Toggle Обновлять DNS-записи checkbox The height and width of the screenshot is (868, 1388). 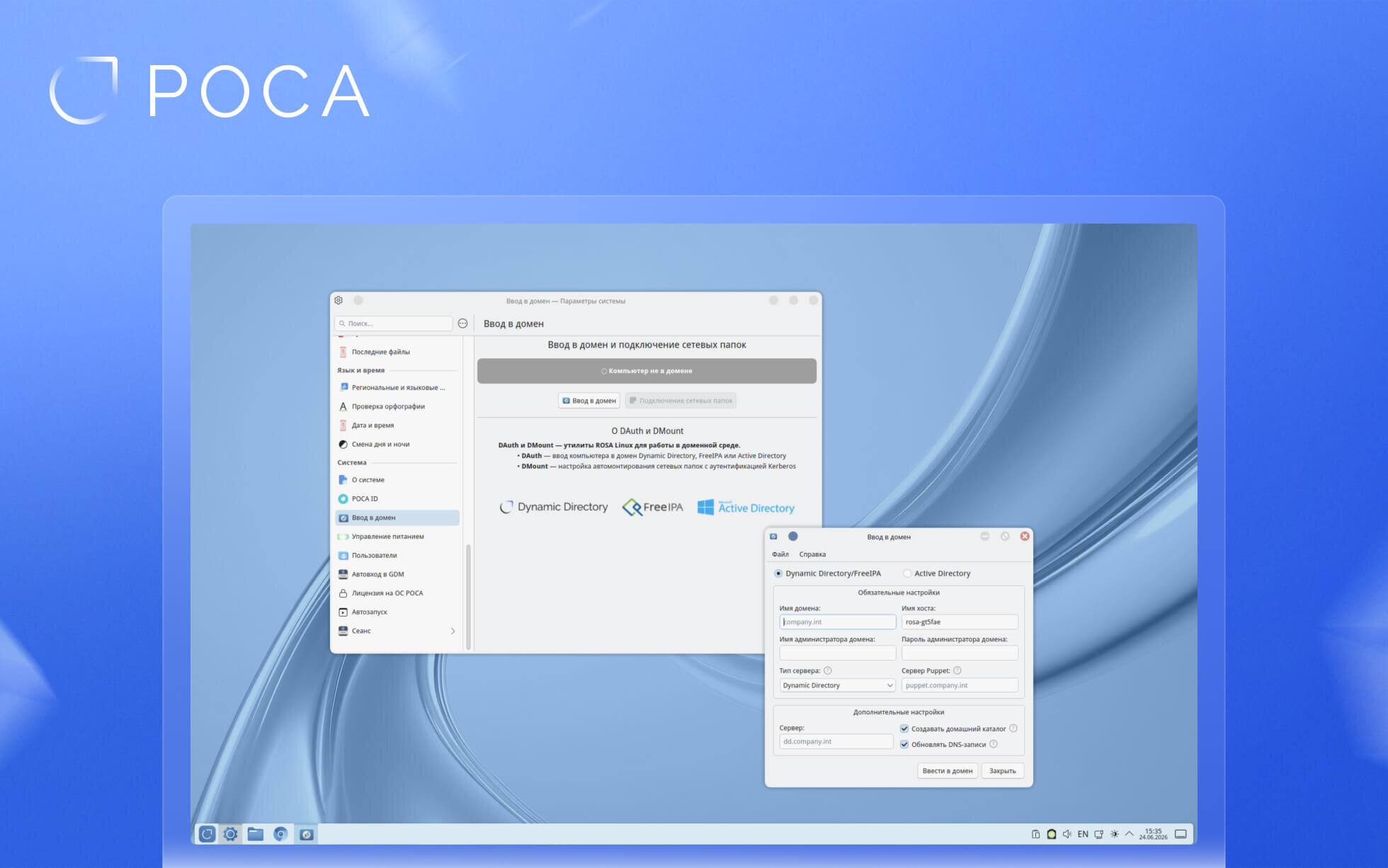tap(904, 744)
